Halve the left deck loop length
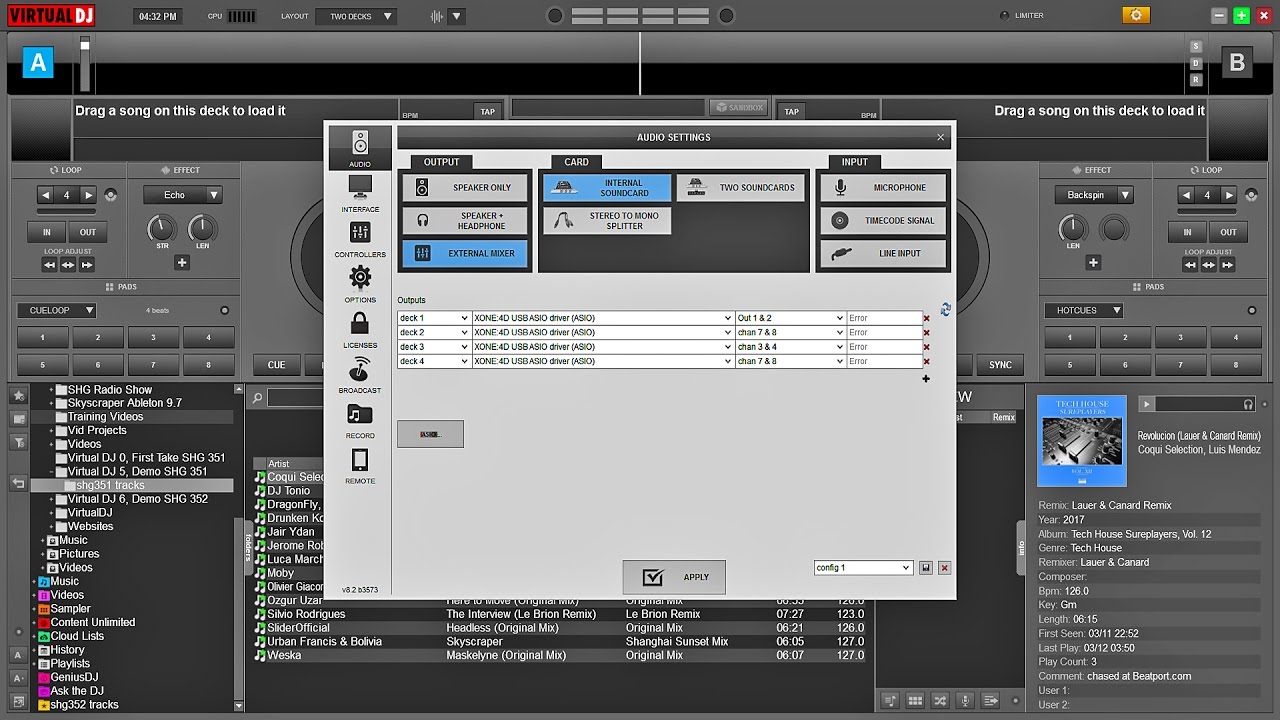Image resolution: width=1280 pixels, height=720 pixels. pyautogui.click(x=46, y=195)
